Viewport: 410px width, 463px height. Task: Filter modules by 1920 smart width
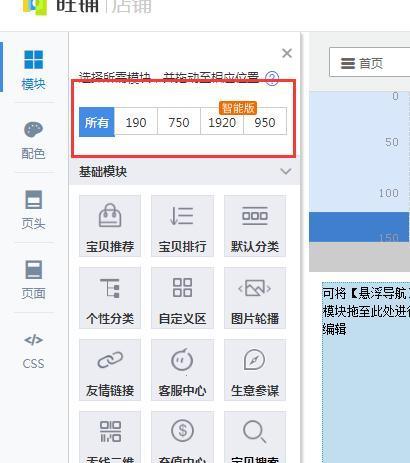[x=222, y=122]
